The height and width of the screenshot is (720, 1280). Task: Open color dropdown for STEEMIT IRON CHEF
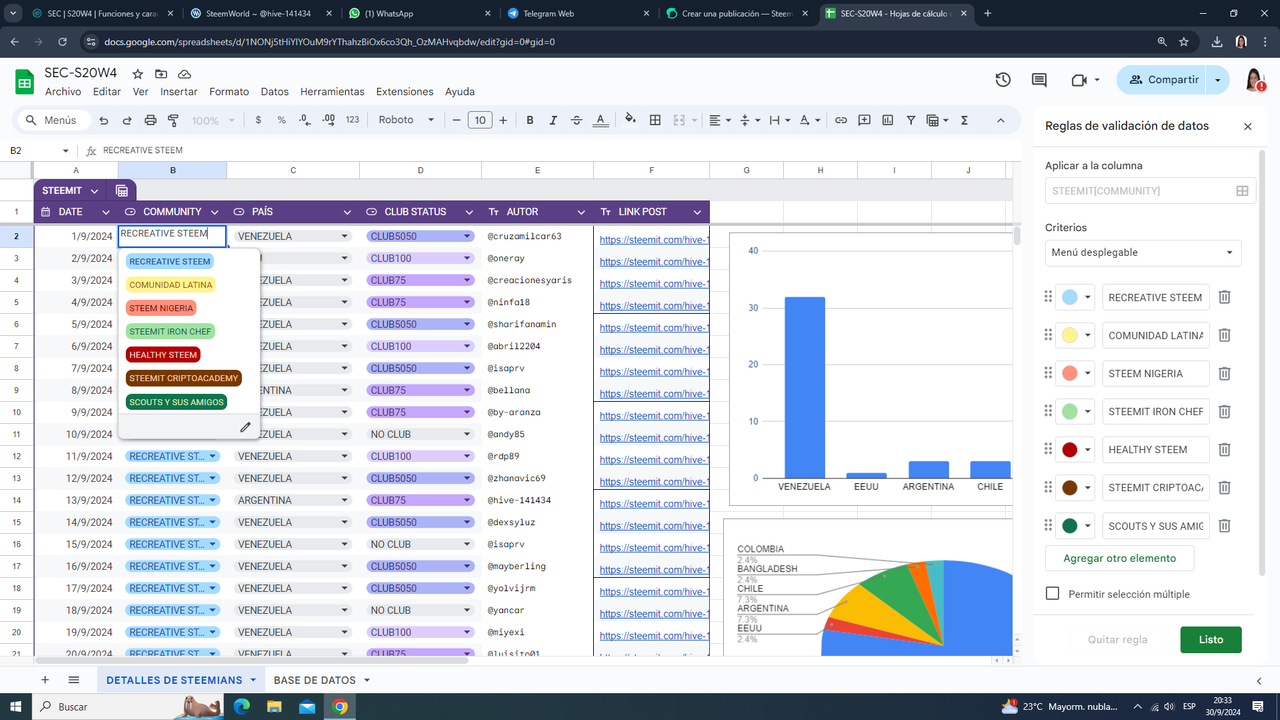(1088, 411)
